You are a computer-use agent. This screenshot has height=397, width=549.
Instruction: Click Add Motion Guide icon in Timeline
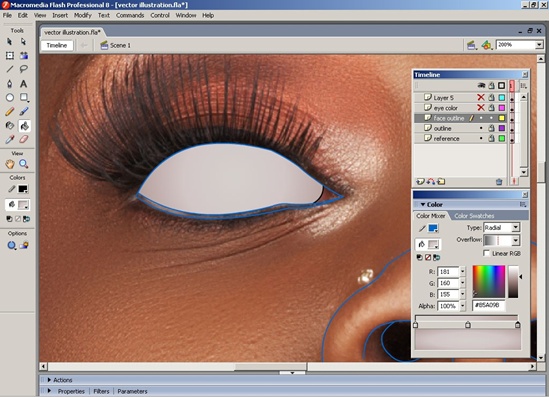pyautogui.click(x=431, y=181)
